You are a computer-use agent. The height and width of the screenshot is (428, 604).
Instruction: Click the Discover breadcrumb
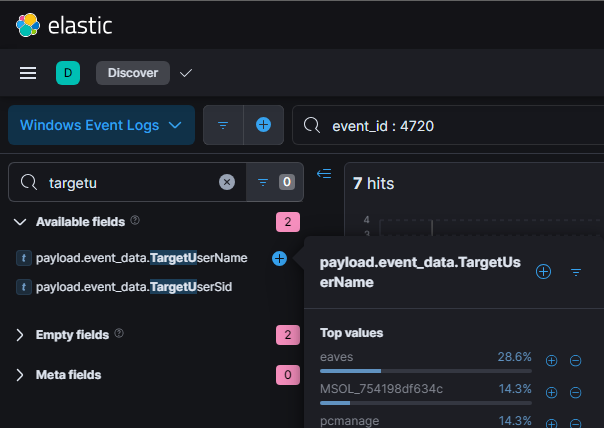133,73
